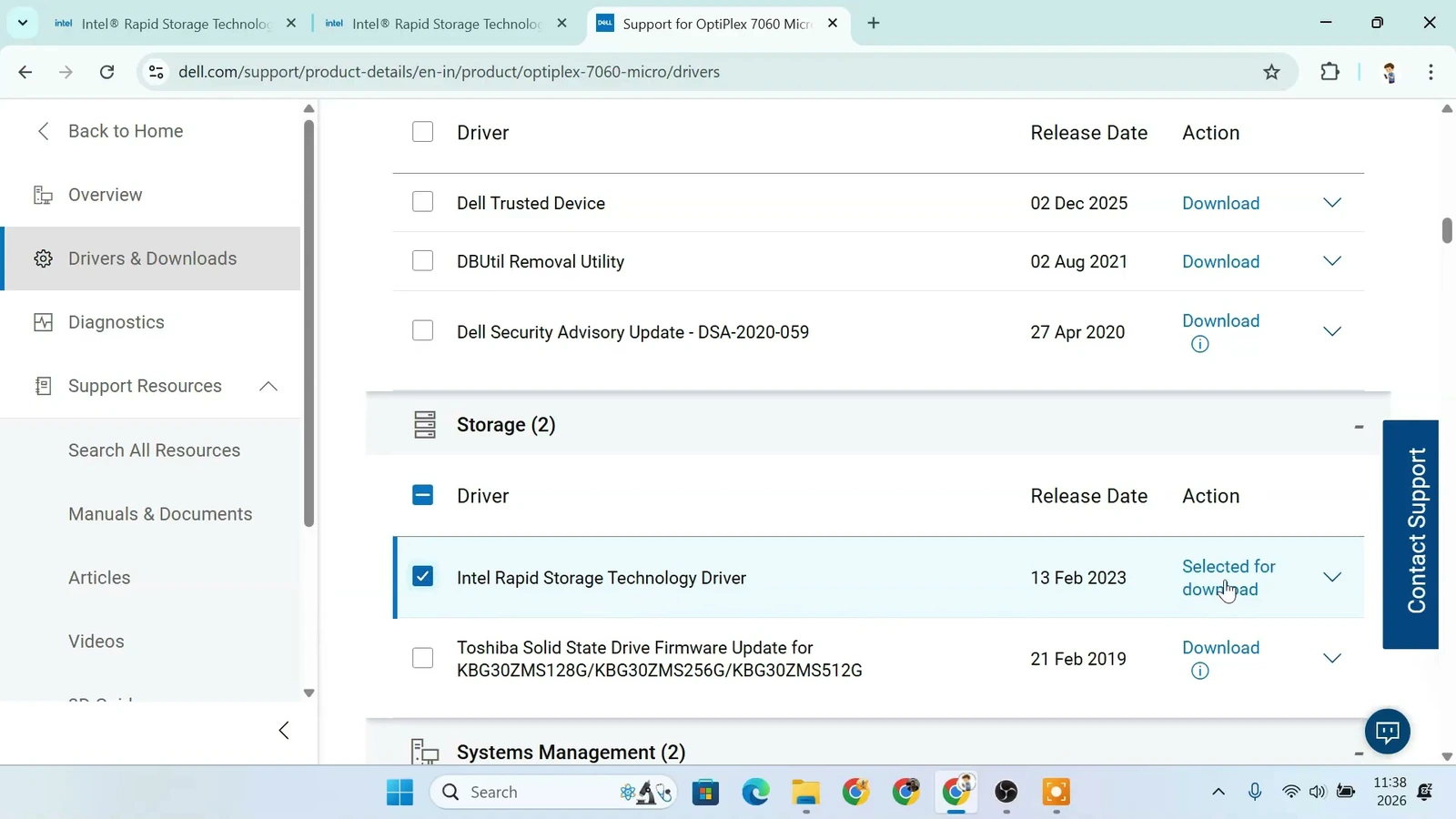Check Dell Security Advisory Update DSA-2020-059 box

point(422,330)
